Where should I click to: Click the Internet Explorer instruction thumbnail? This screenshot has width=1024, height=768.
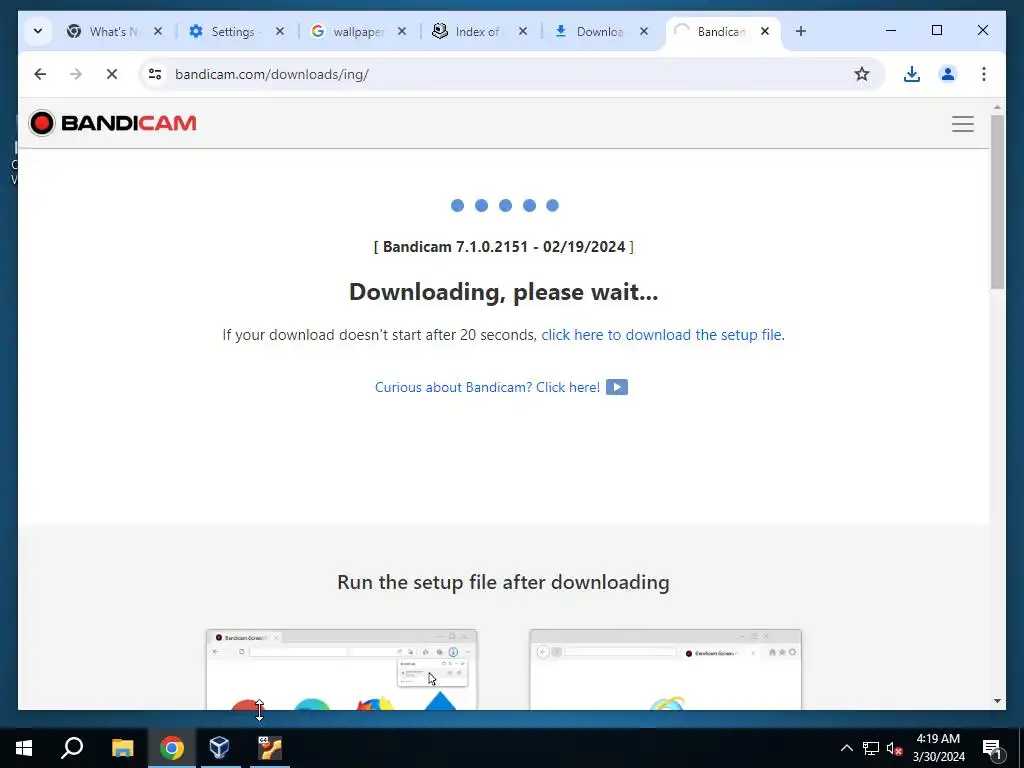tap(665, 669)
